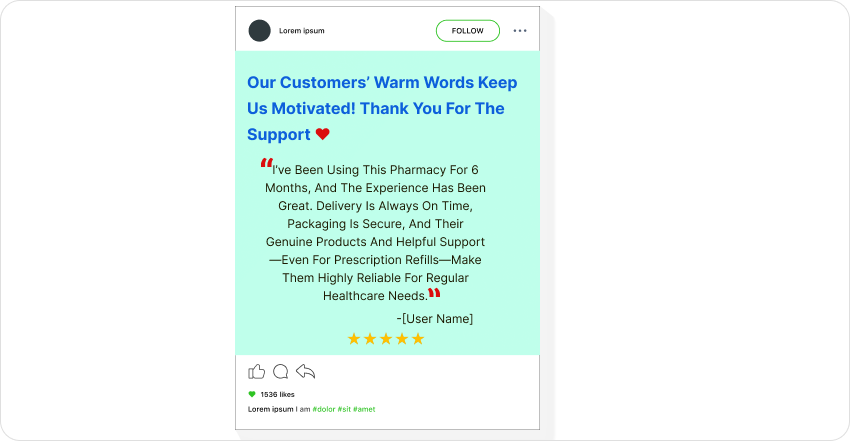Click the green heart next to likes
The image size is (850, 441).
[252, 394]
